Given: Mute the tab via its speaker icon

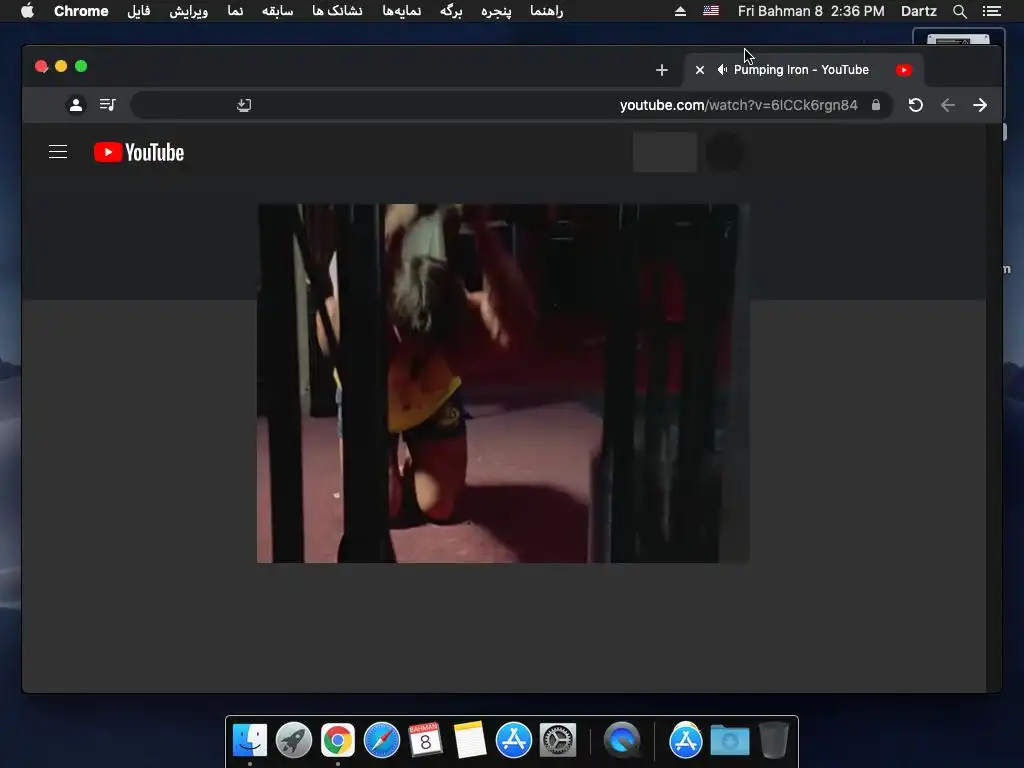Looking at the screenshot, I should pyautogui.click(x=722, y=70).
